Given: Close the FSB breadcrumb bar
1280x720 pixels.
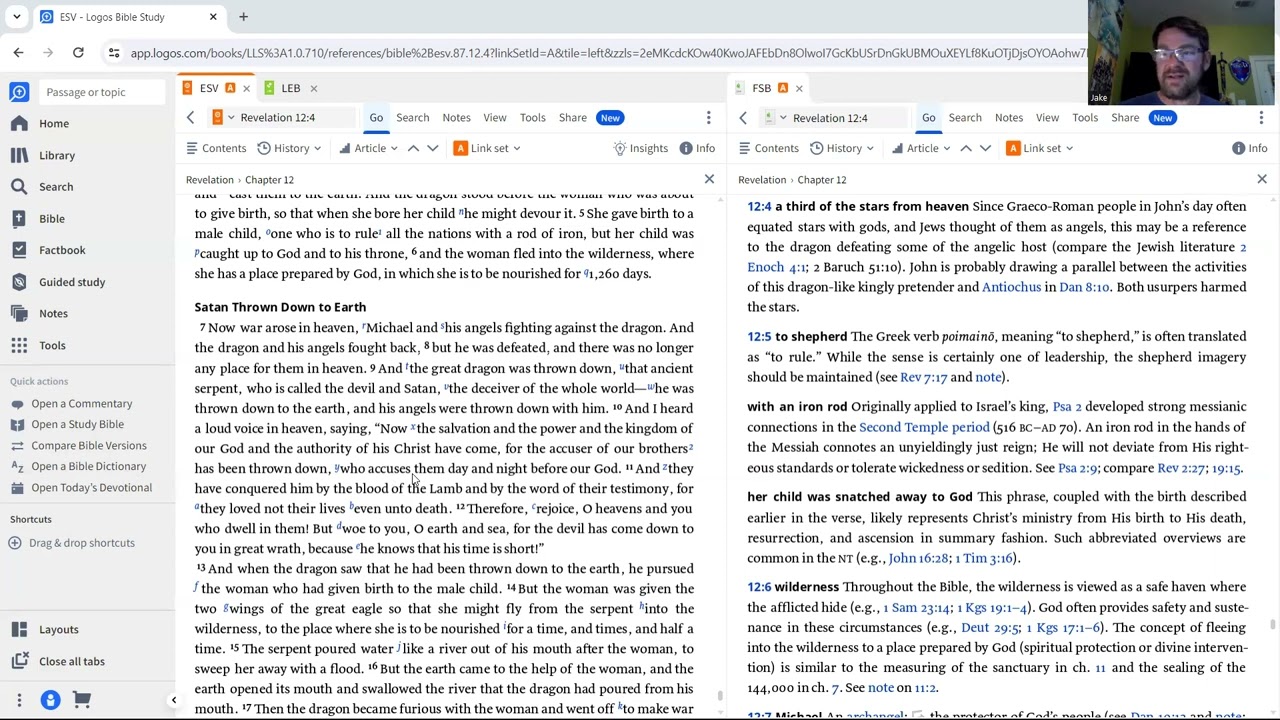Looking at the screenshot, I should [x=1262, y=179].
